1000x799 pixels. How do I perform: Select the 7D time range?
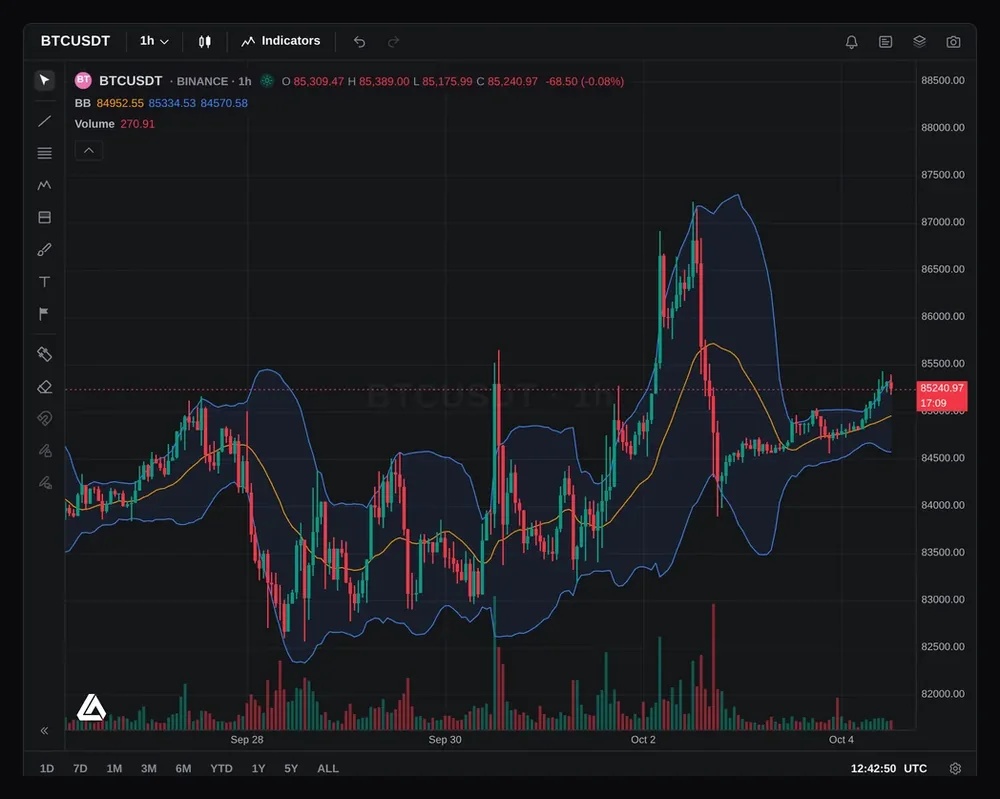click(80, 768)
